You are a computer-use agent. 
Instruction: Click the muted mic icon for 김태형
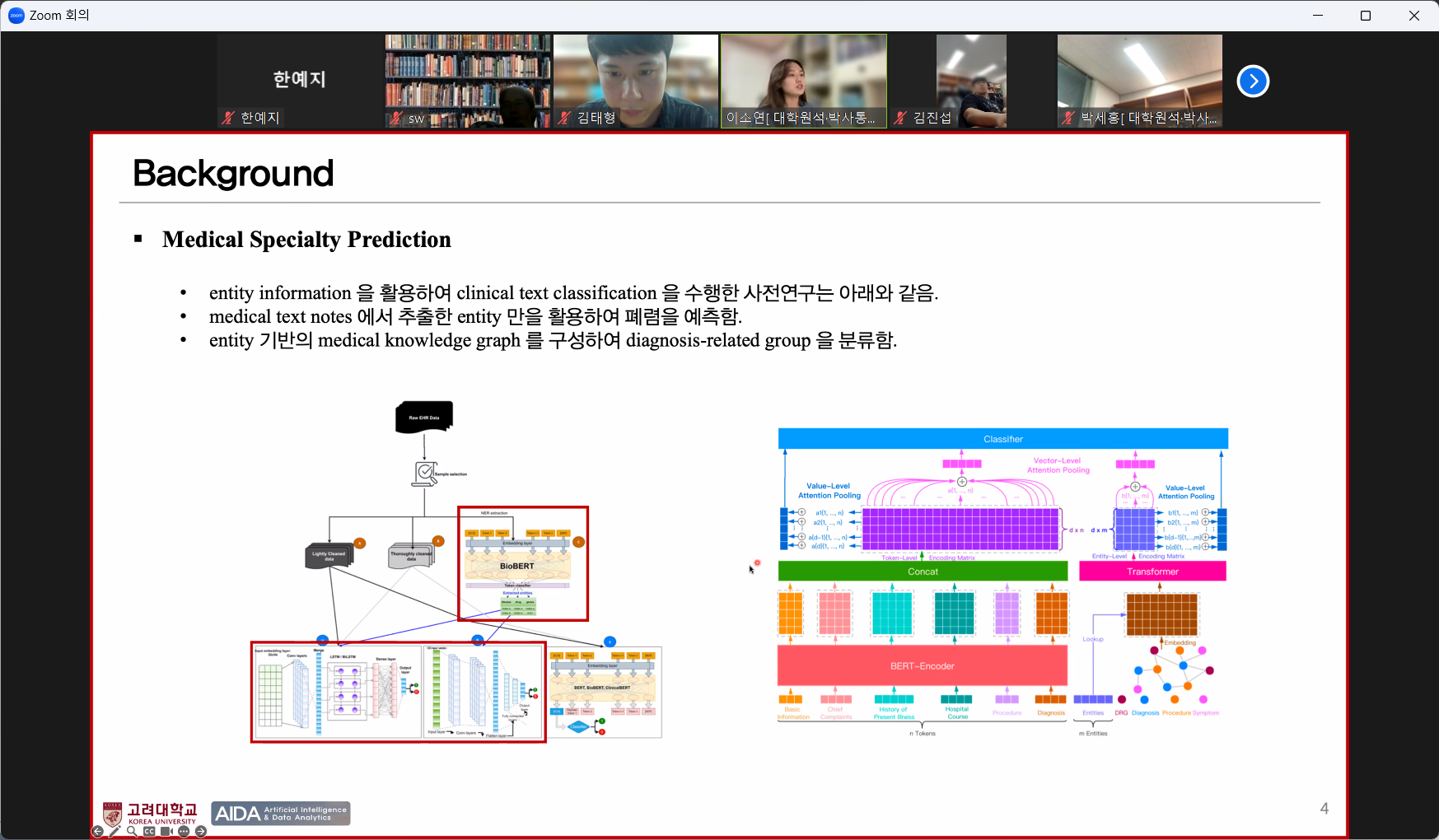[564, 118]
